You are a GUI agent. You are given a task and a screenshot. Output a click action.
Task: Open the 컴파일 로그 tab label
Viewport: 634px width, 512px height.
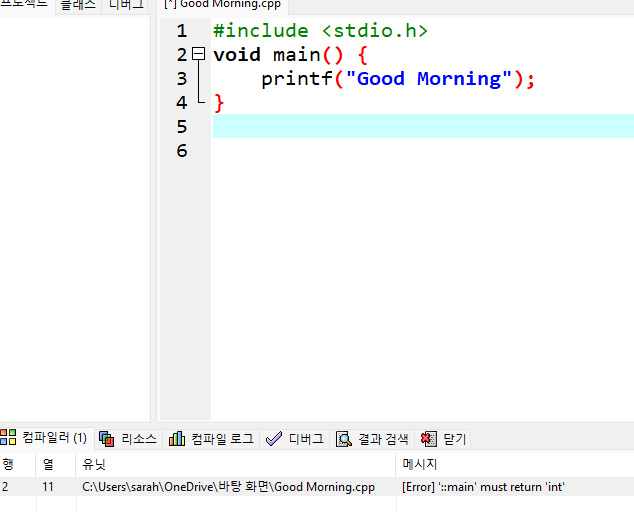pos(222,438)
